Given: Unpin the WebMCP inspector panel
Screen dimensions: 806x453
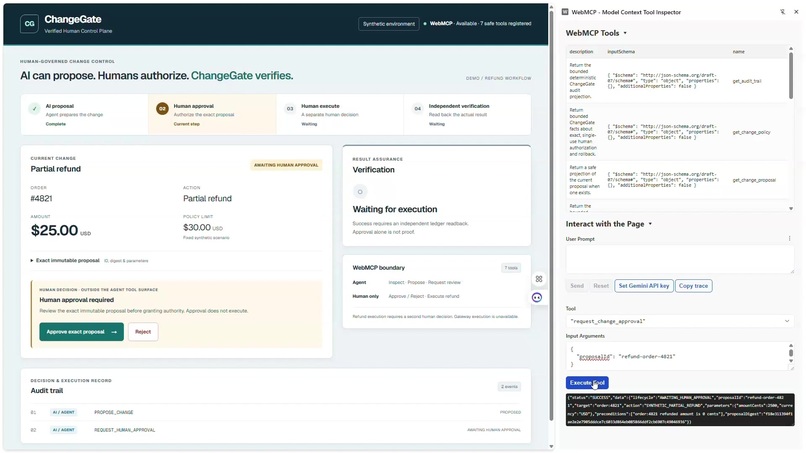Looking at the screenshot, I should click(782, 12).
